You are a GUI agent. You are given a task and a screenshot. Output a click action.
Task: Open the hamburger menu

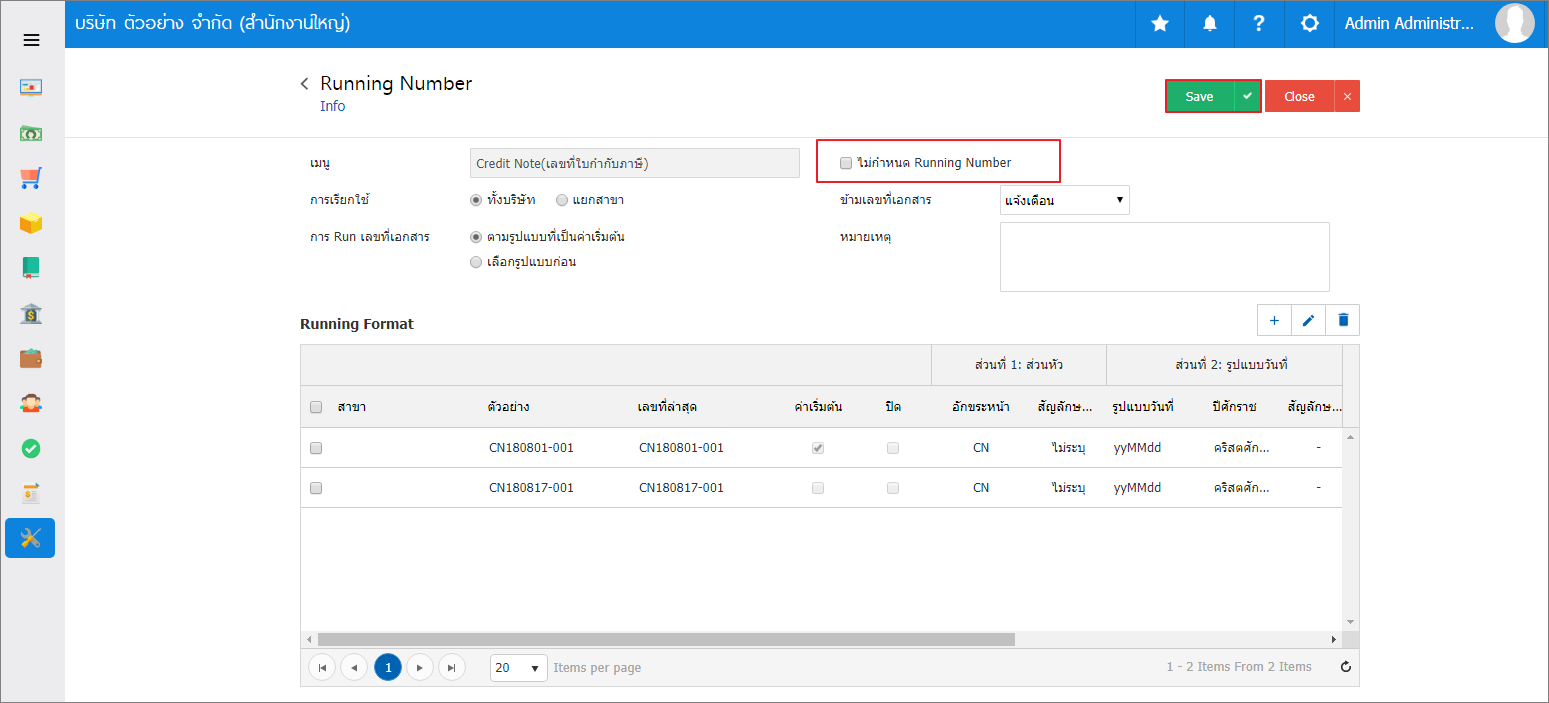[x=31, y=40]
